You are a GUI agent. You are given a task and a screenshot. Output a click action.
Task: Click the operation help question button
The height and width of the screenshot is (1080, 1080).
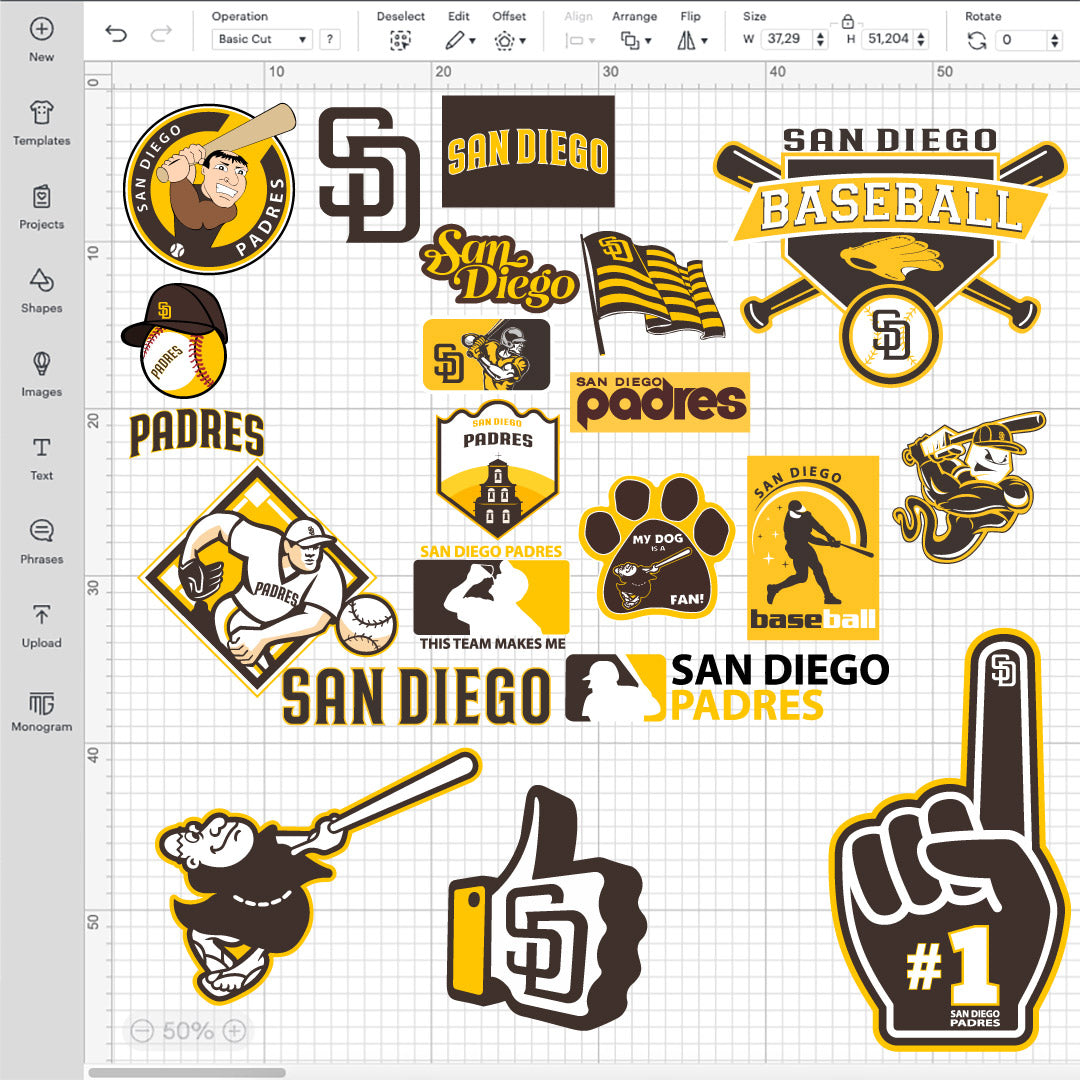329,40
